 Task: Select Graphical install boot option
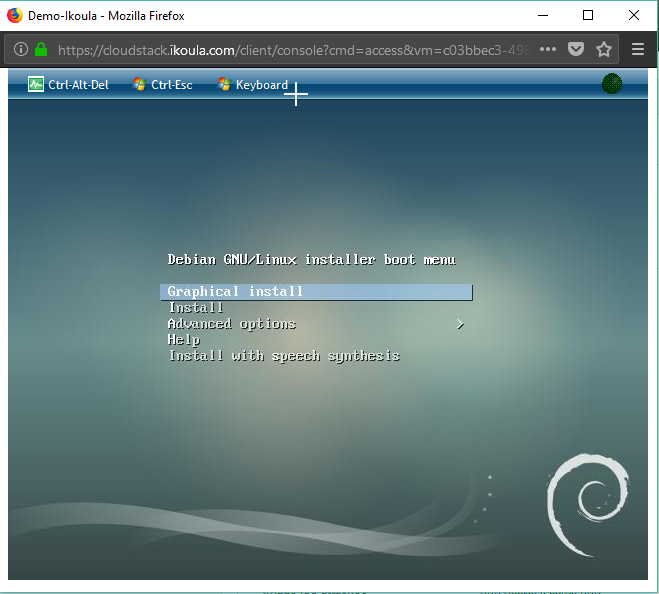coord(316,292)
